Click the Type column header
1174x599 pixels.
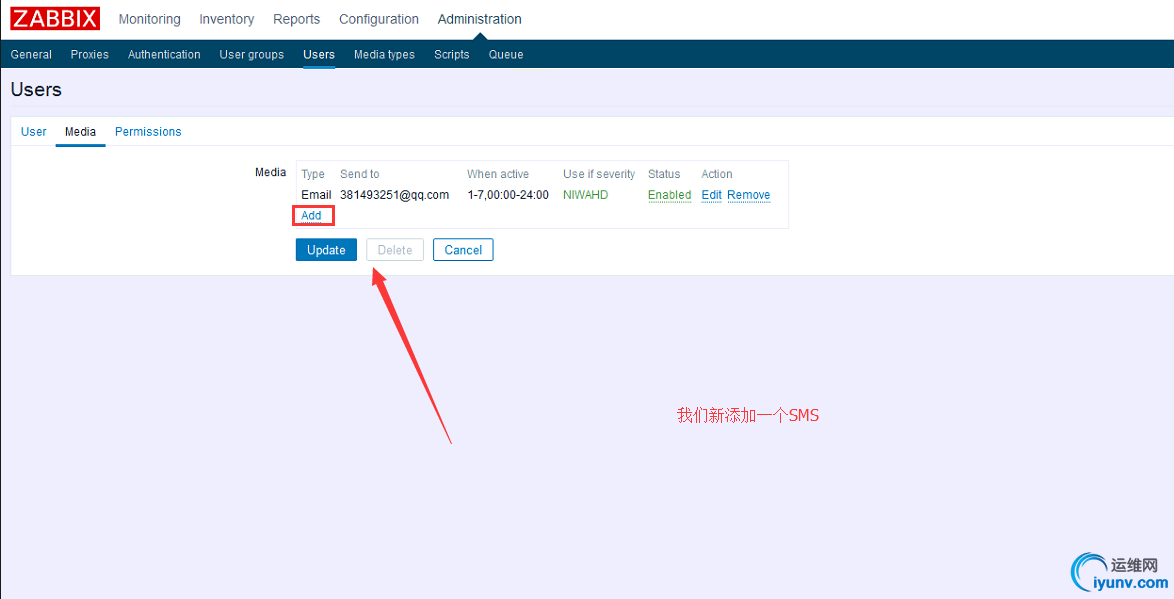click(313, 174)
